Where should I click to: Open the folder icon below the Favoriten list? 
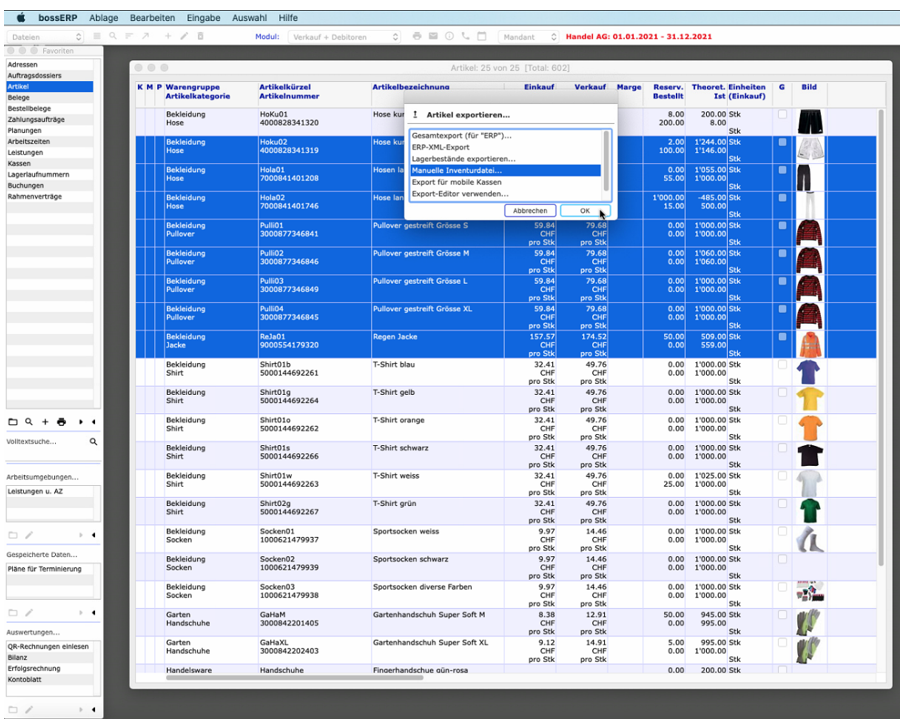(x=13, y=422)
